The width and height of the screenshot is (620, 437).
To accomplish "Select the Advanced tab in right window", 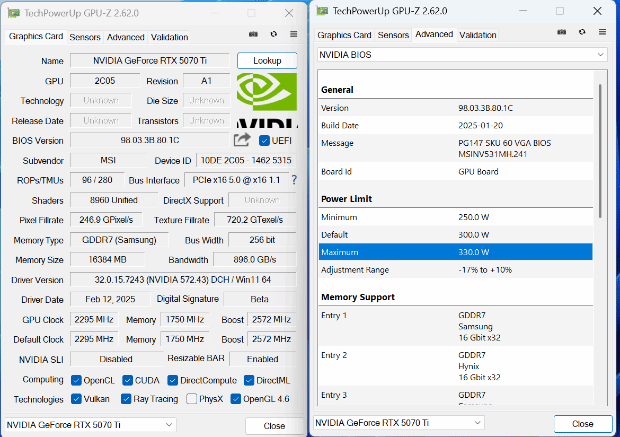I will point(434,34).
